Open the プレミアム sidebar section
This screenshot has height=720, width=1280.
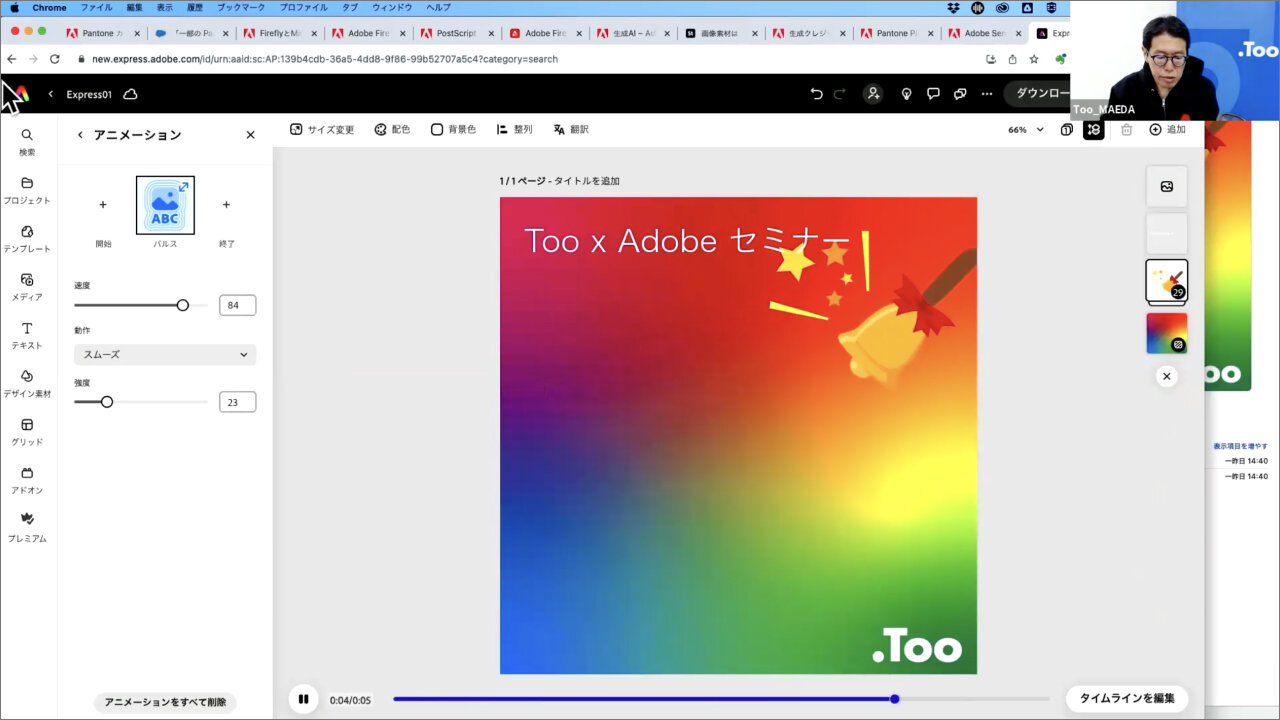click(27, 528)
